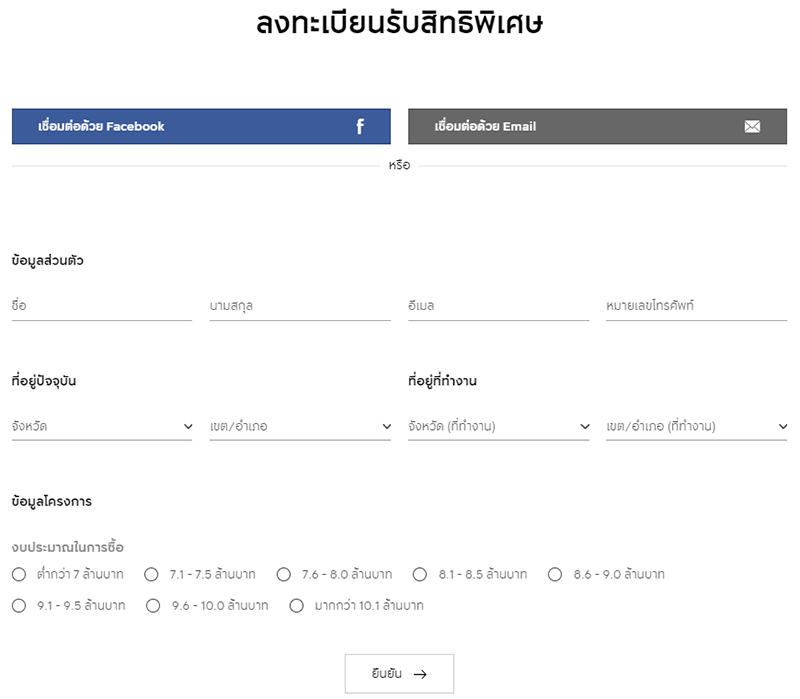Click the หมายเลขโทรศัพท์ phone number field
Image resolution: width=800 pixels, height=699 pixels.
[x=696, y=306]
